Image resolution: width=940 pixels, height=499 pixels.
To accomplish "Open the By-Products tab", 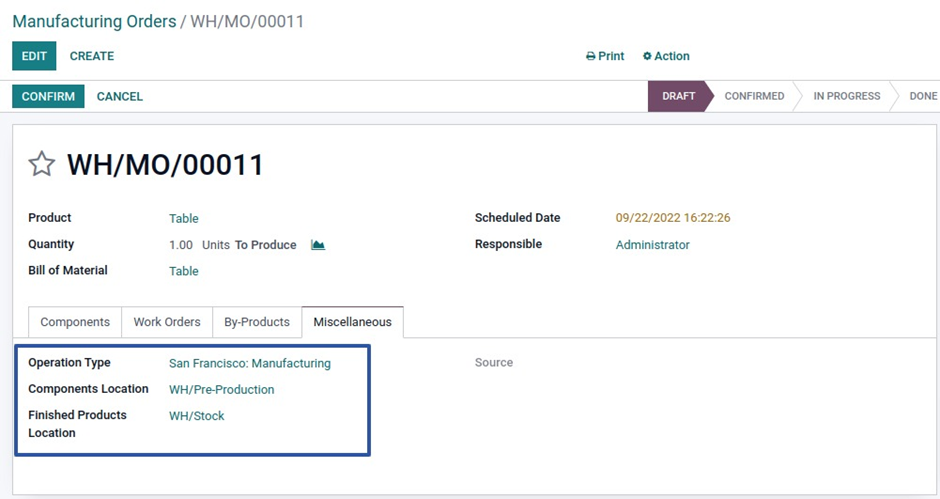I will [x=257, y=322].
